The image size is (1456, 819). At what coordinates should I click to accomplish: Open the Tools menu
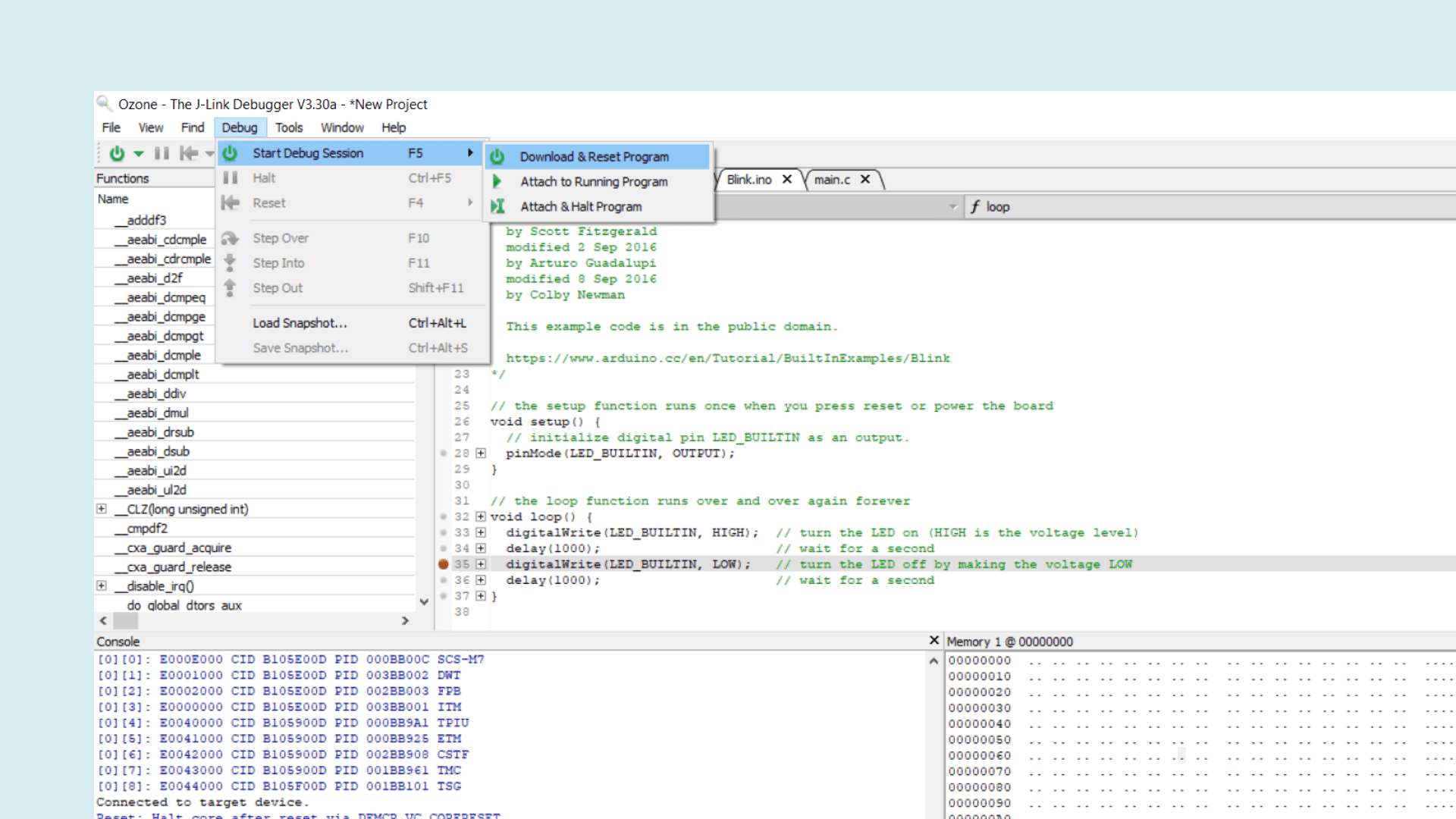click(x=289, y=127)
